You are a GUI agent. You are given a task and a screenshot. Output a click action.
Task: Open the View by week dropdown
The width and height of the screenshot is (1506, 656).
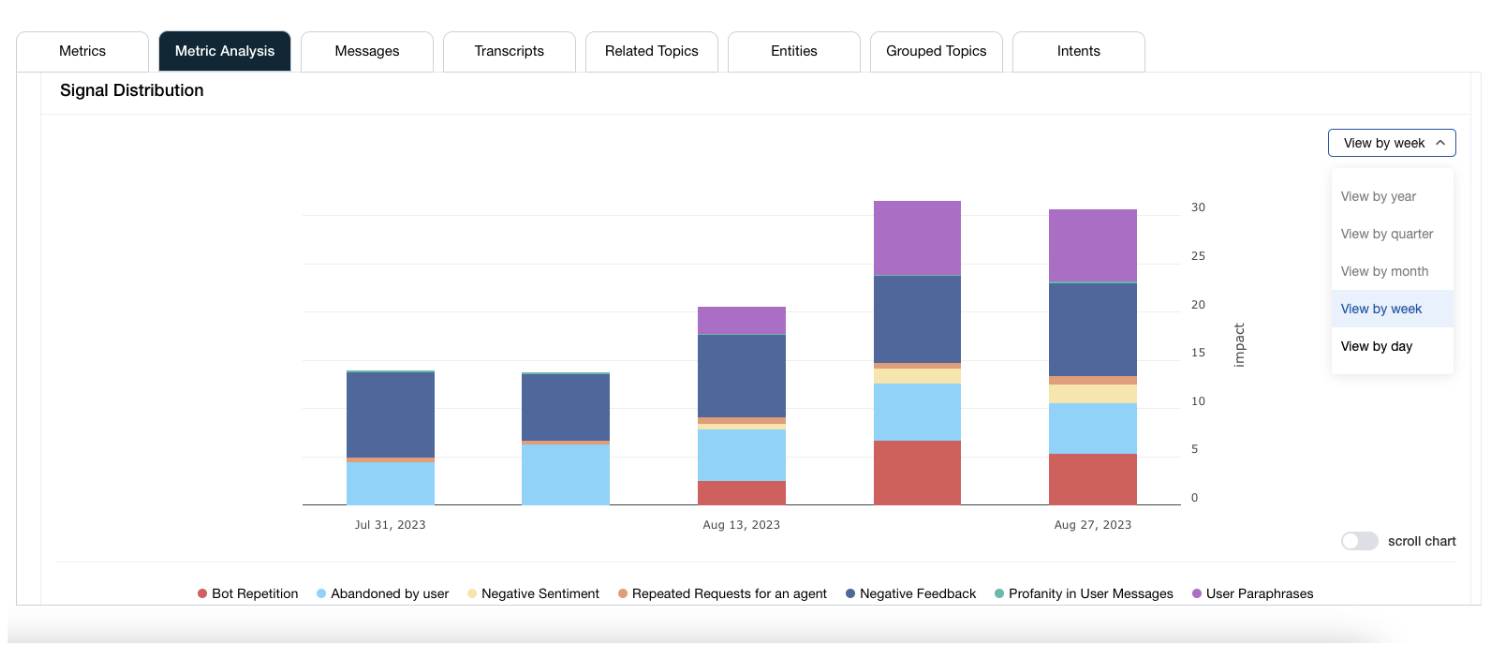(x=1390, y=143)
